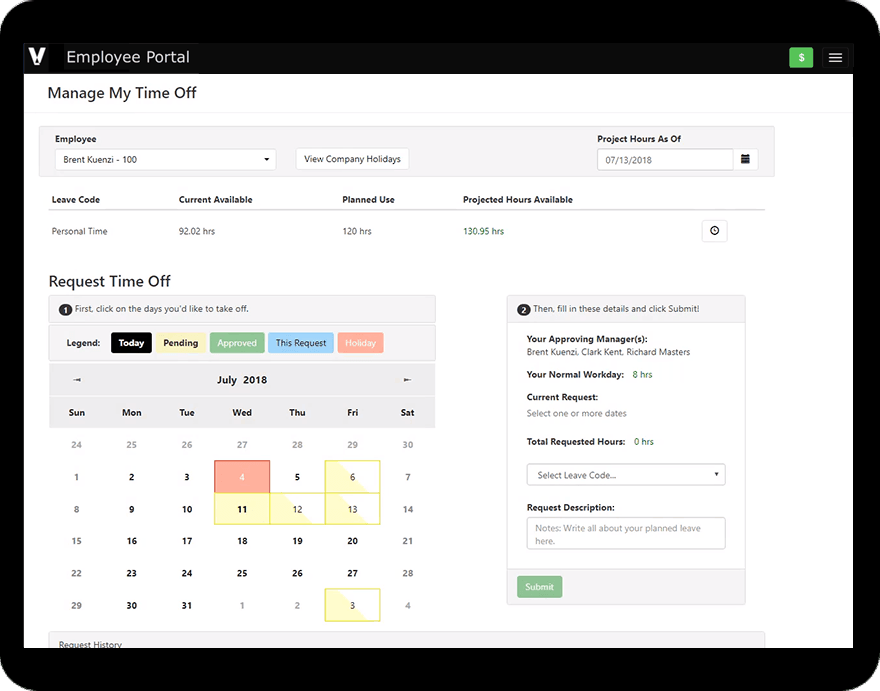Expand the Request History section

coord(90,645)
